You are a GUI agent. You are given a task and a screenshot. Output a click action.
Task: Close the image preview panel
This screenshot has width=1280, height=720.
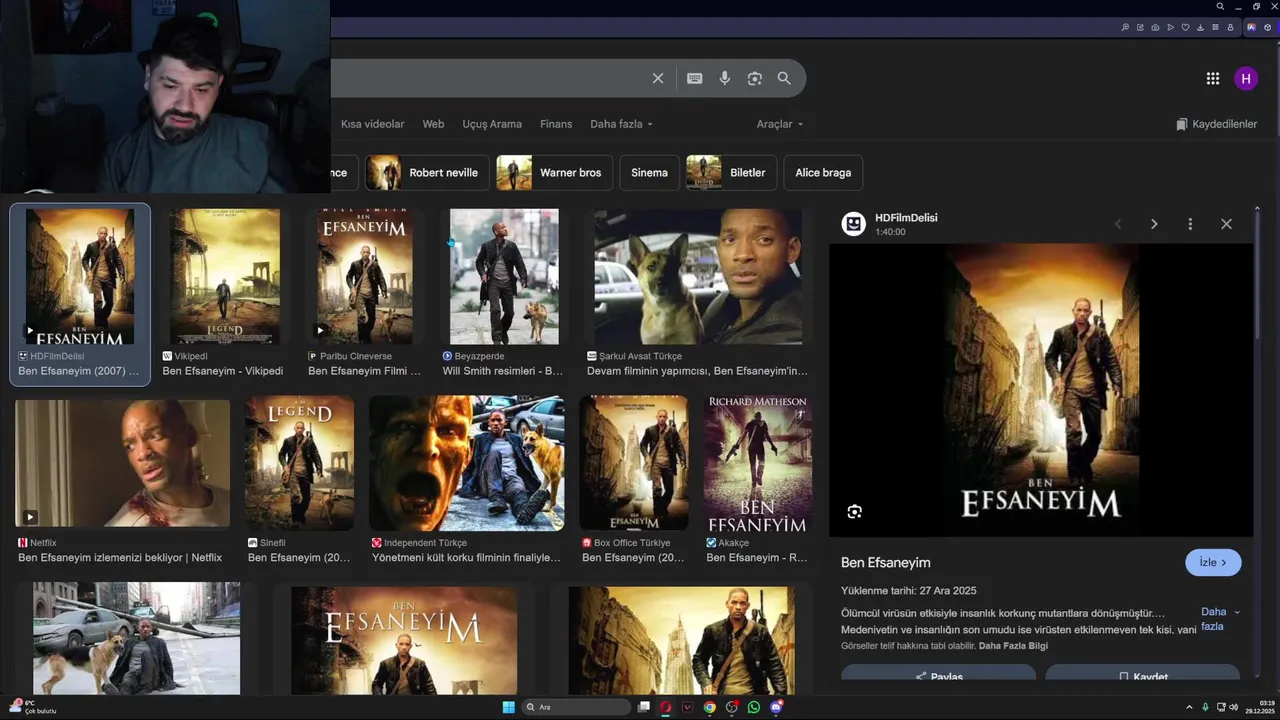[1226, 224]
